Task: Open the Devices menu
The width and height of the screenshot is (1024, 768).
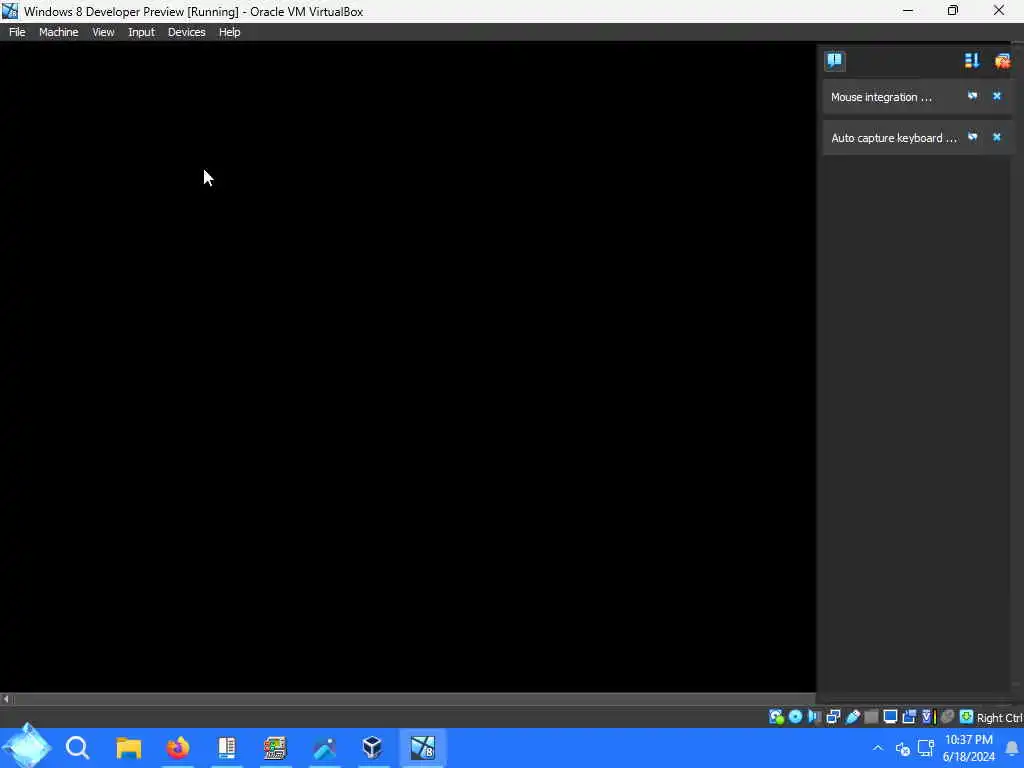Action: (x=186, y=32)
